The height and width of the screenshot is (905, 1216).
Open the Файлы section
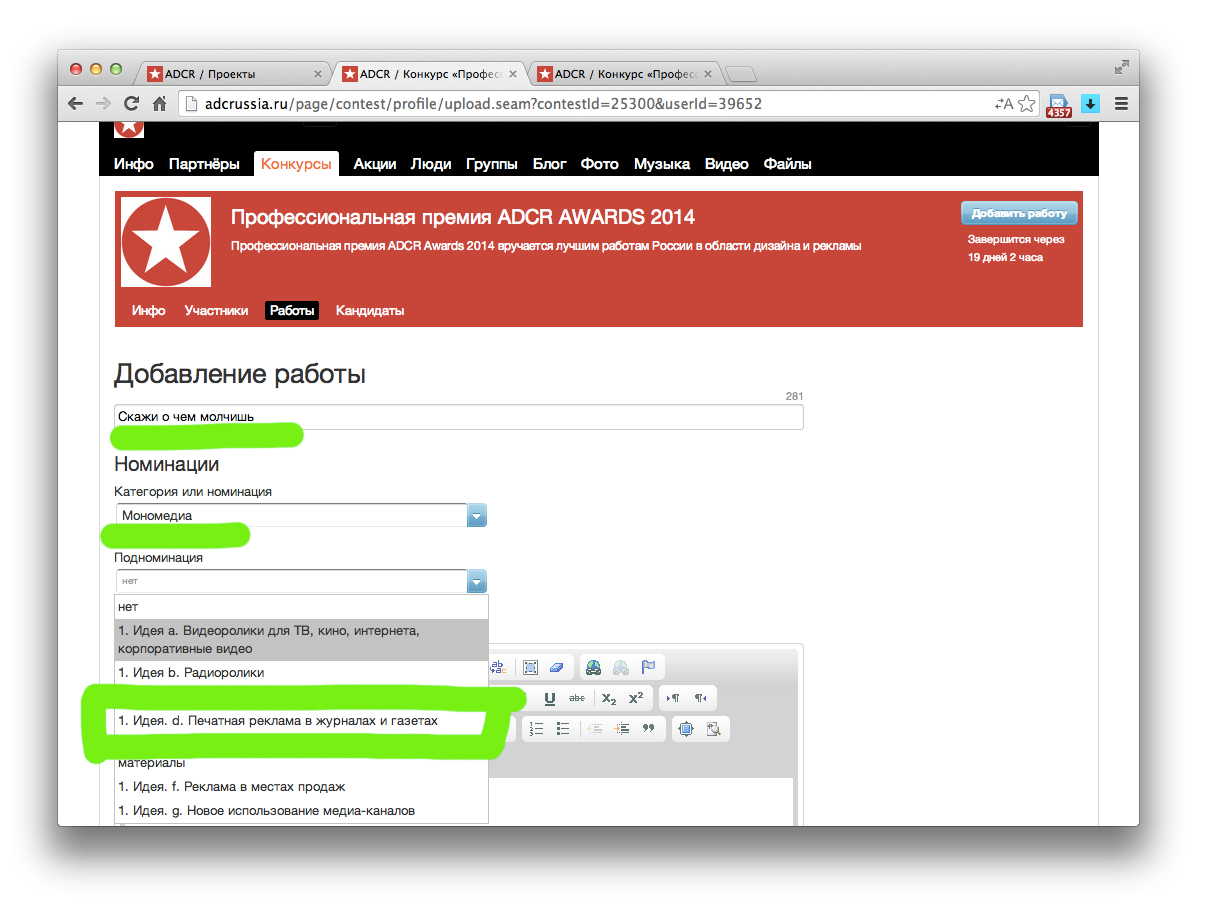[788, 164]
